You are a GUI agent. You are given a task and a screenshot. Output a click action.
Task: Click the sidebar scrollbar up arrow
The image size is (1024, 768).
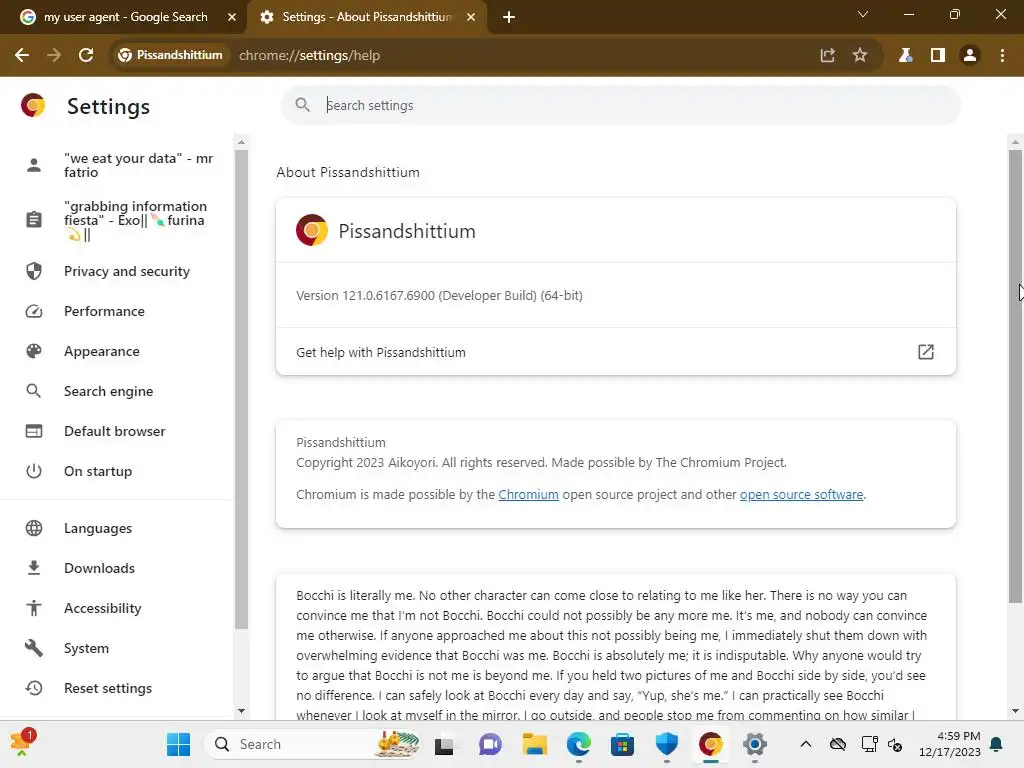[242, 142]
